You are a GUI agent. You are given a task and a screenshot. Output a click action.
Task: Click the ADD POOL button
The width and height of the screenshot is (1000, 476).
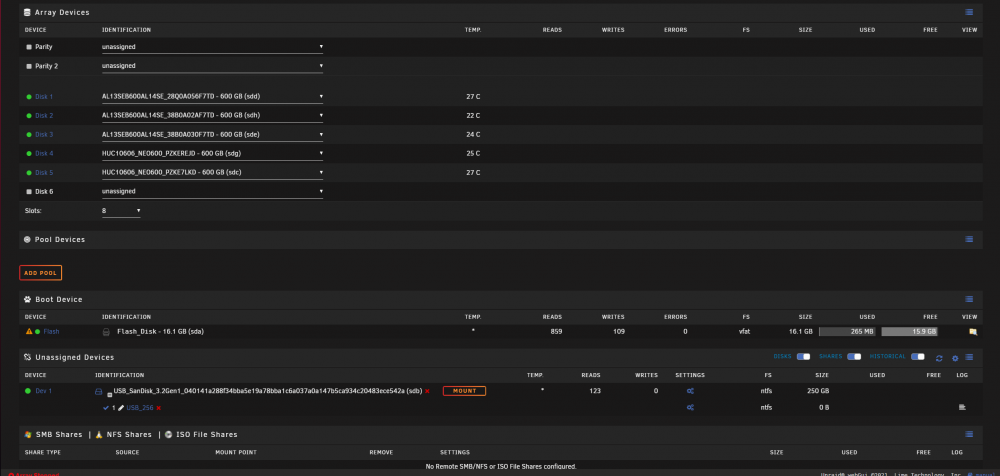pyautogui.click(x=40, y=273)
